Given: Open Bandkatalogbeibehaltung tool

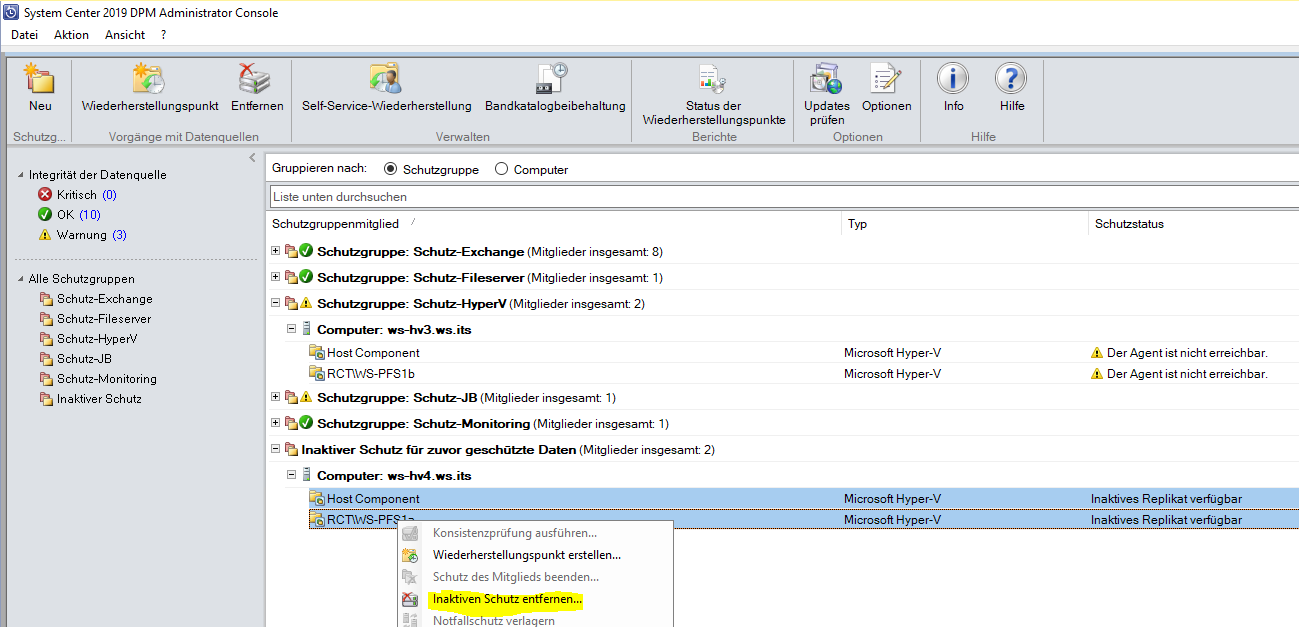Looking at the screenshot, I should click(x=554, y=78).
